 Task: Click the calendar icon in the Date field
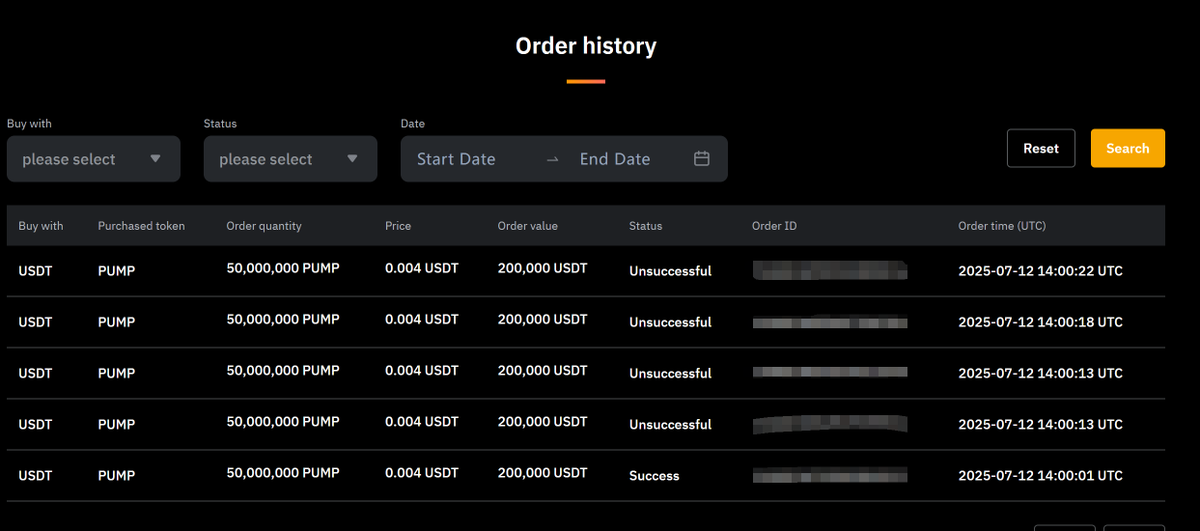pyautogui.click(x=702, y=159)
